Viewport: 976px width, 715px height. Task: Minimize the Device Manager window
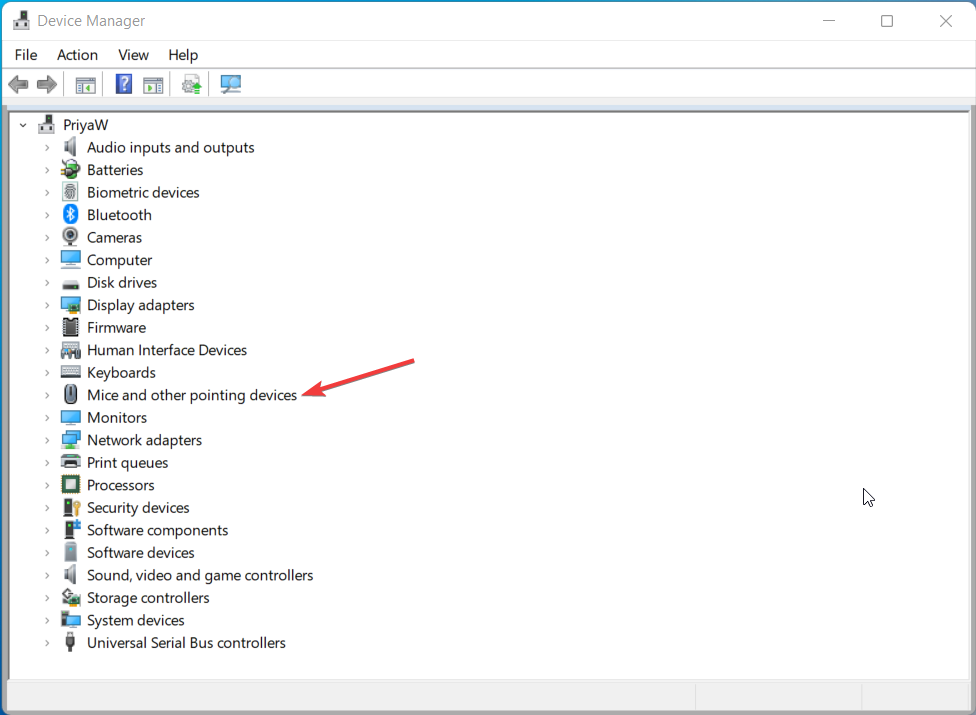pyautogui.click(x=829, y=21)
